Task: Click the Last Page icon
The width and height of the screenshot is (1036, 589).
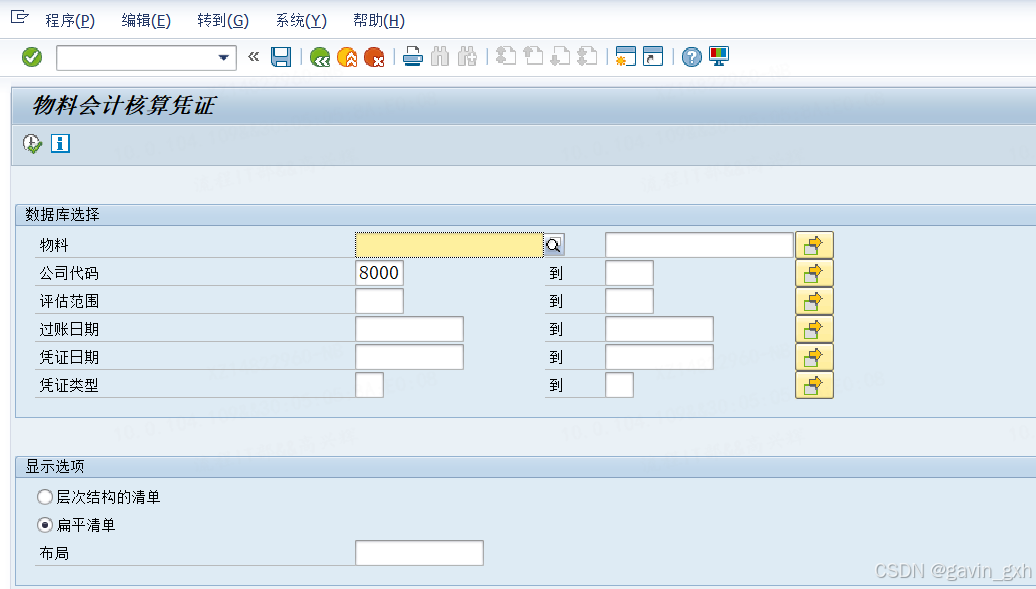Action: [587, 57]
